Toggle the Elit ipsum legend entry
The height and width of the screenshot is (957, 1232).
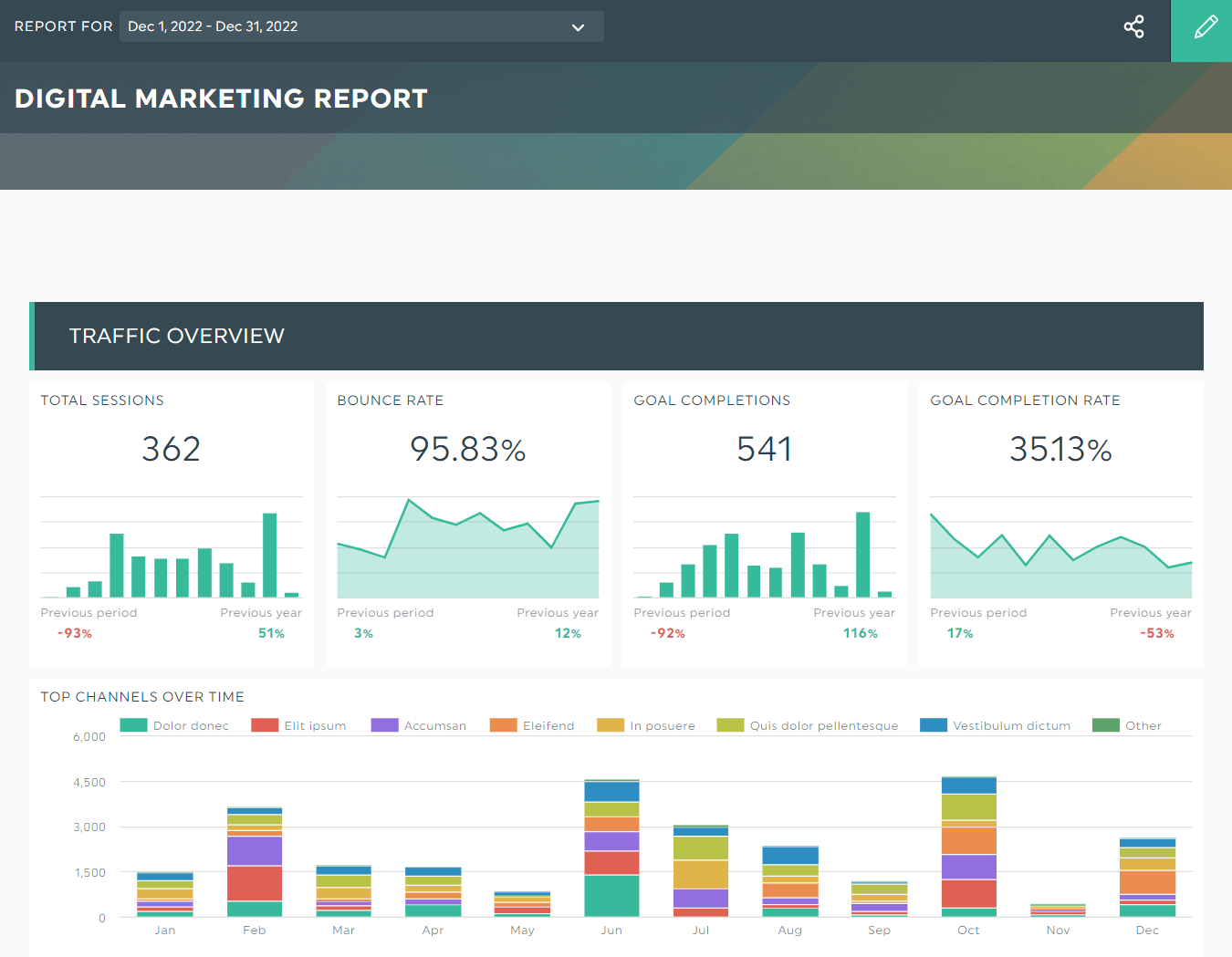298,725
